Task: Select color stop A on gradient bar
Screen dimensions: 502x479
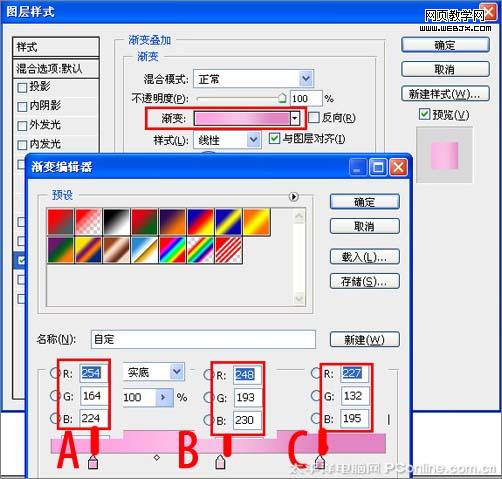Action: coord(93,462)
